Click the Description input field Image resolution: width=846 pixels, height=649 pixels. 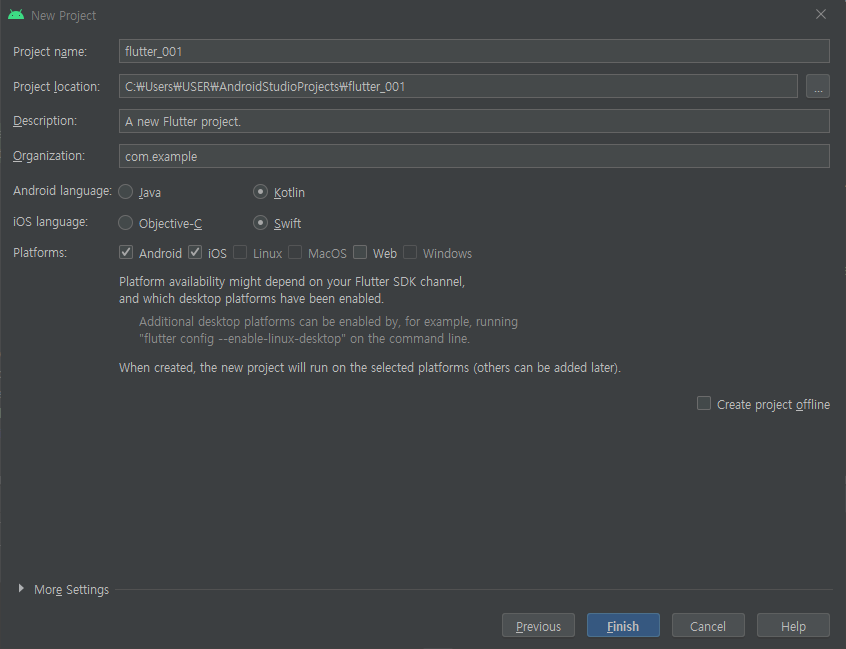(474, 121)
